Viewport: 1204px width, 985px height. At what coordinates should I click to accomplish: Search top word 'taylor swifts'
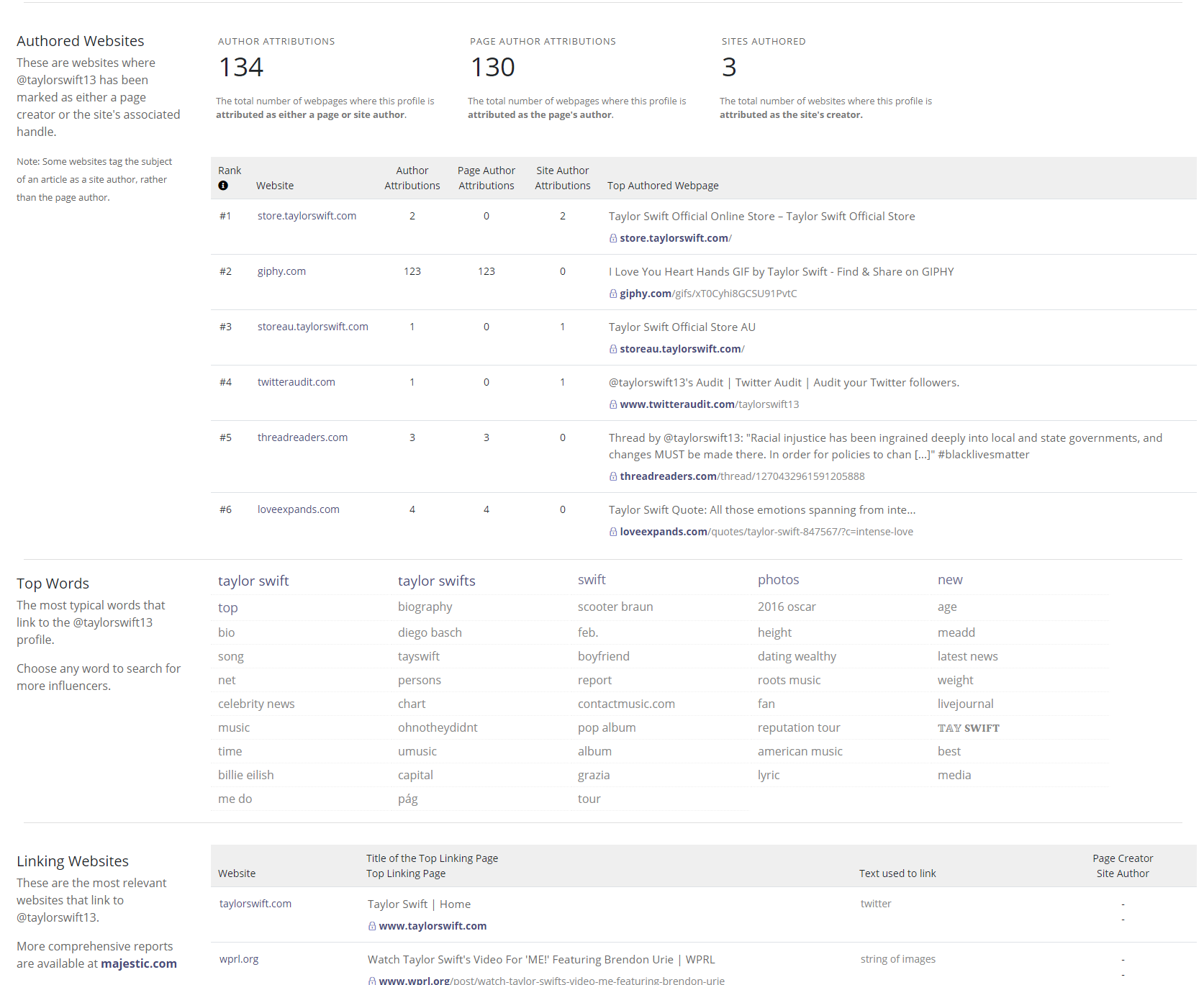tap(437, 581)
